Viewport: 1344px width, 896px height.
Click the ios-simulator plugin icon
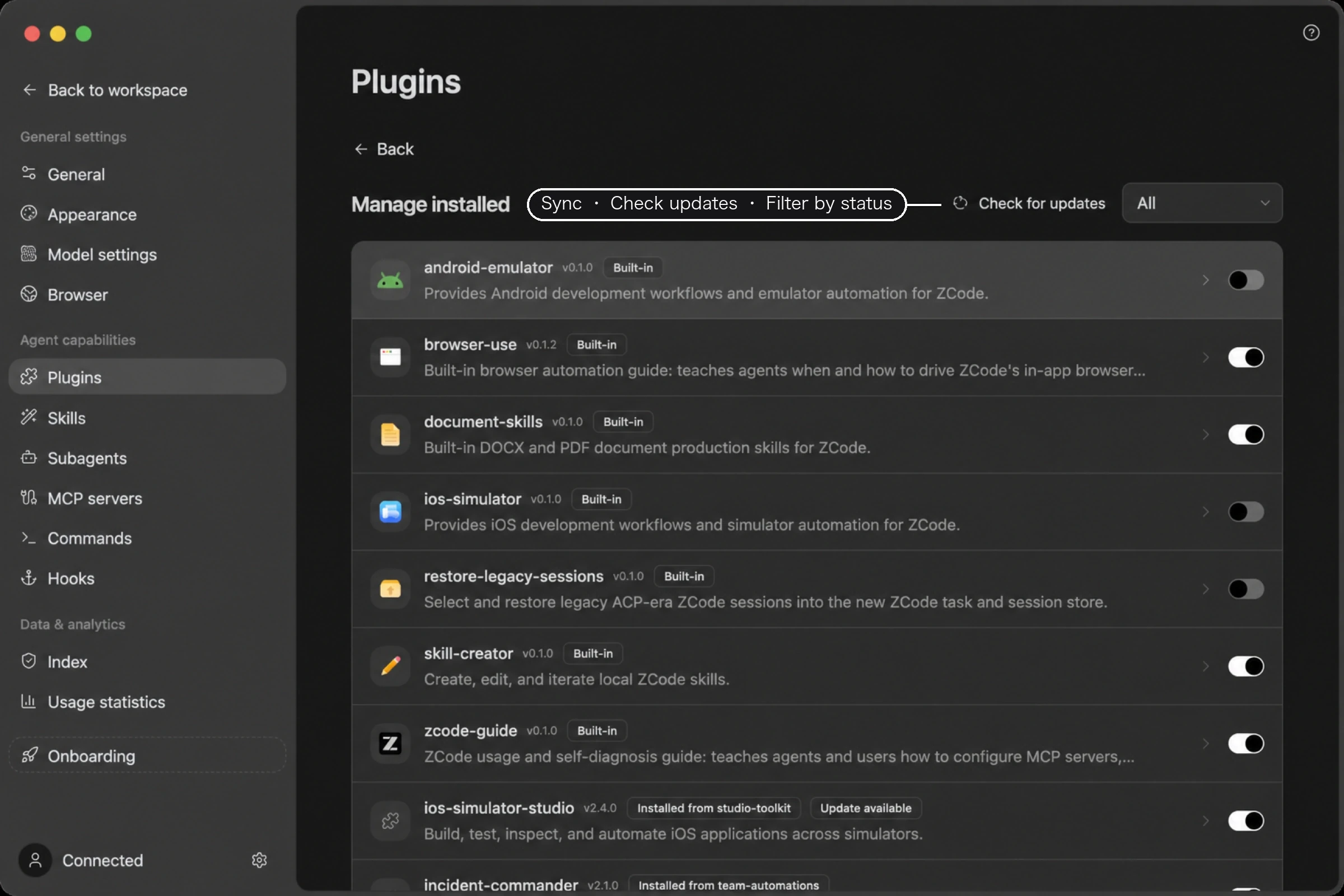tap(390, 511)
